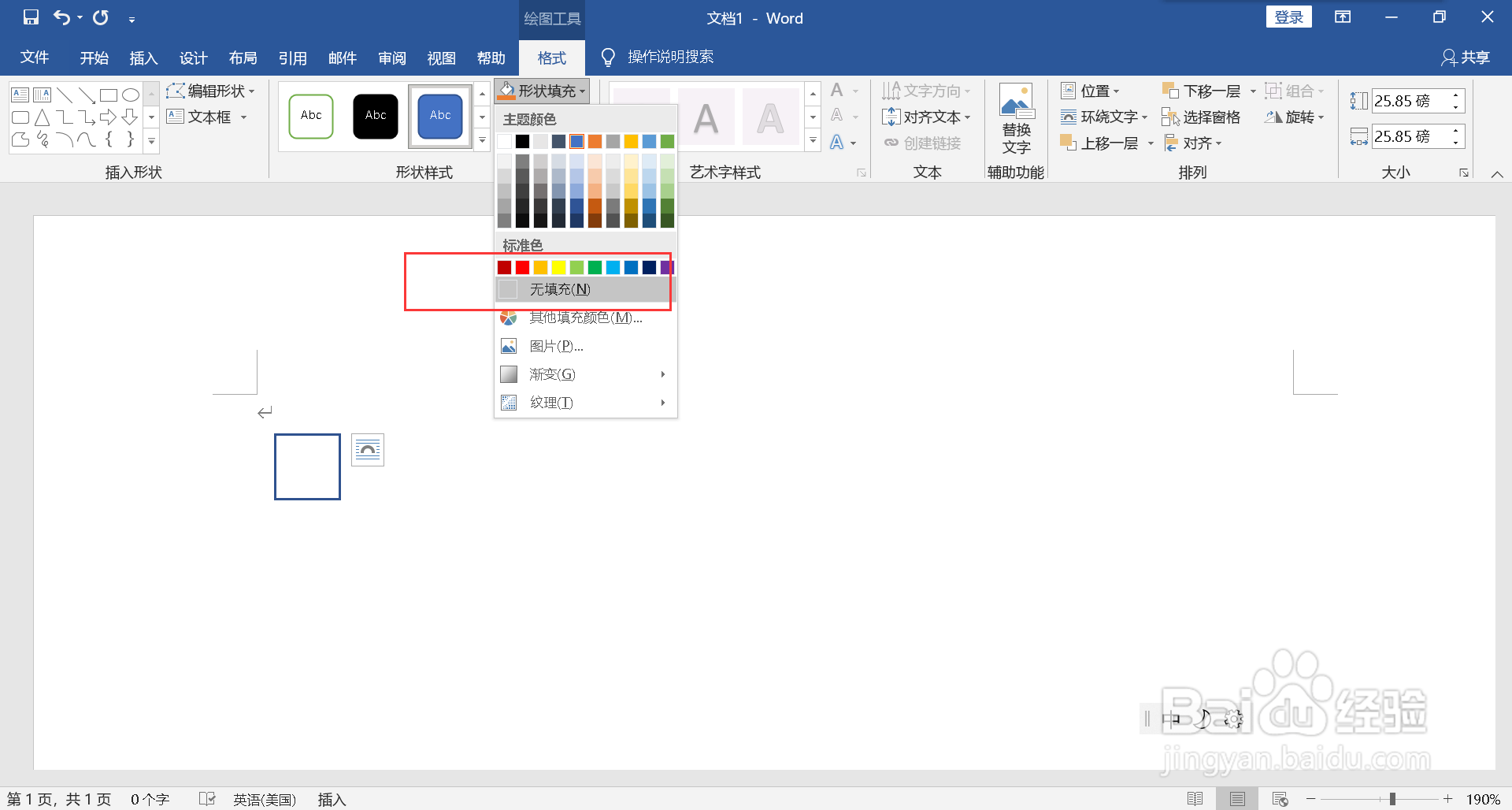
Task: Choose Picture fill option
Action: pyautogui.click(x=585, y=346)
